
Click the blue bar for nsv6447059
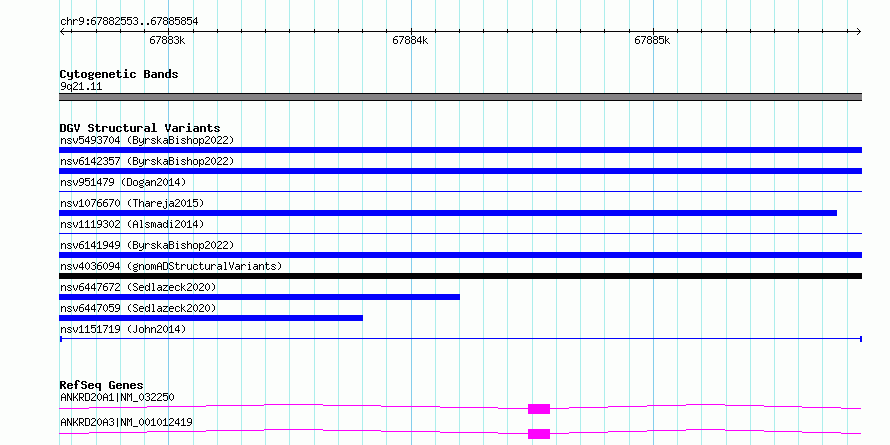click(211, 318)
